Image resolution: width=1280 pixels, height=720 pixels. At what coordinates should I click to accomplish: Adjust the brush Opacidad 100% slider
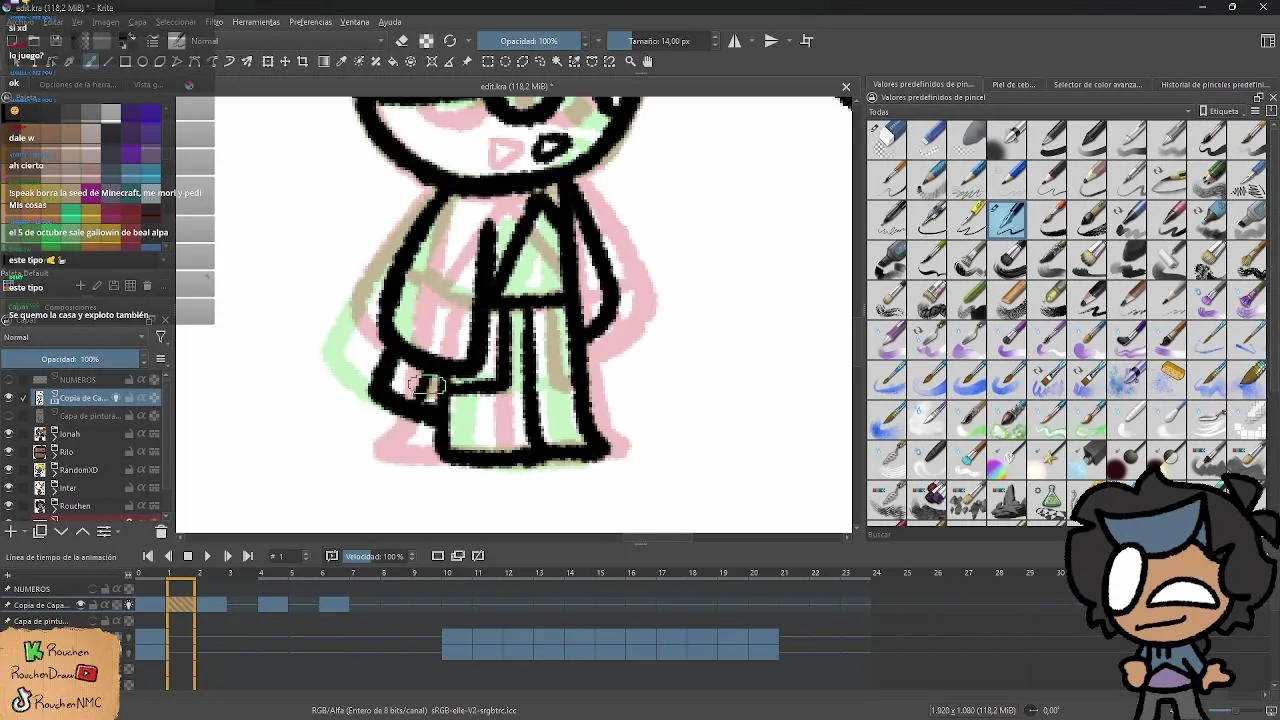[529, 41]
